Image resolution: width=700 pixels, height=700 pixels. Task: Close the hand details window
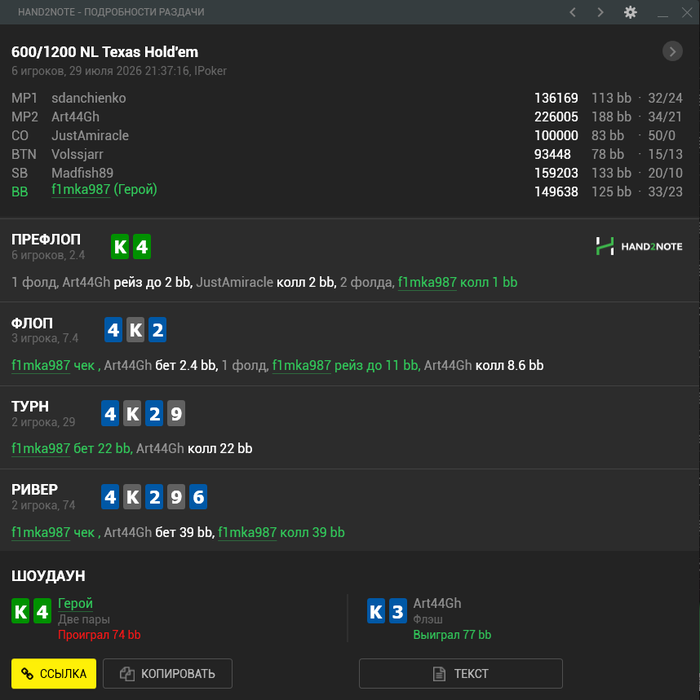pos(687,12)
